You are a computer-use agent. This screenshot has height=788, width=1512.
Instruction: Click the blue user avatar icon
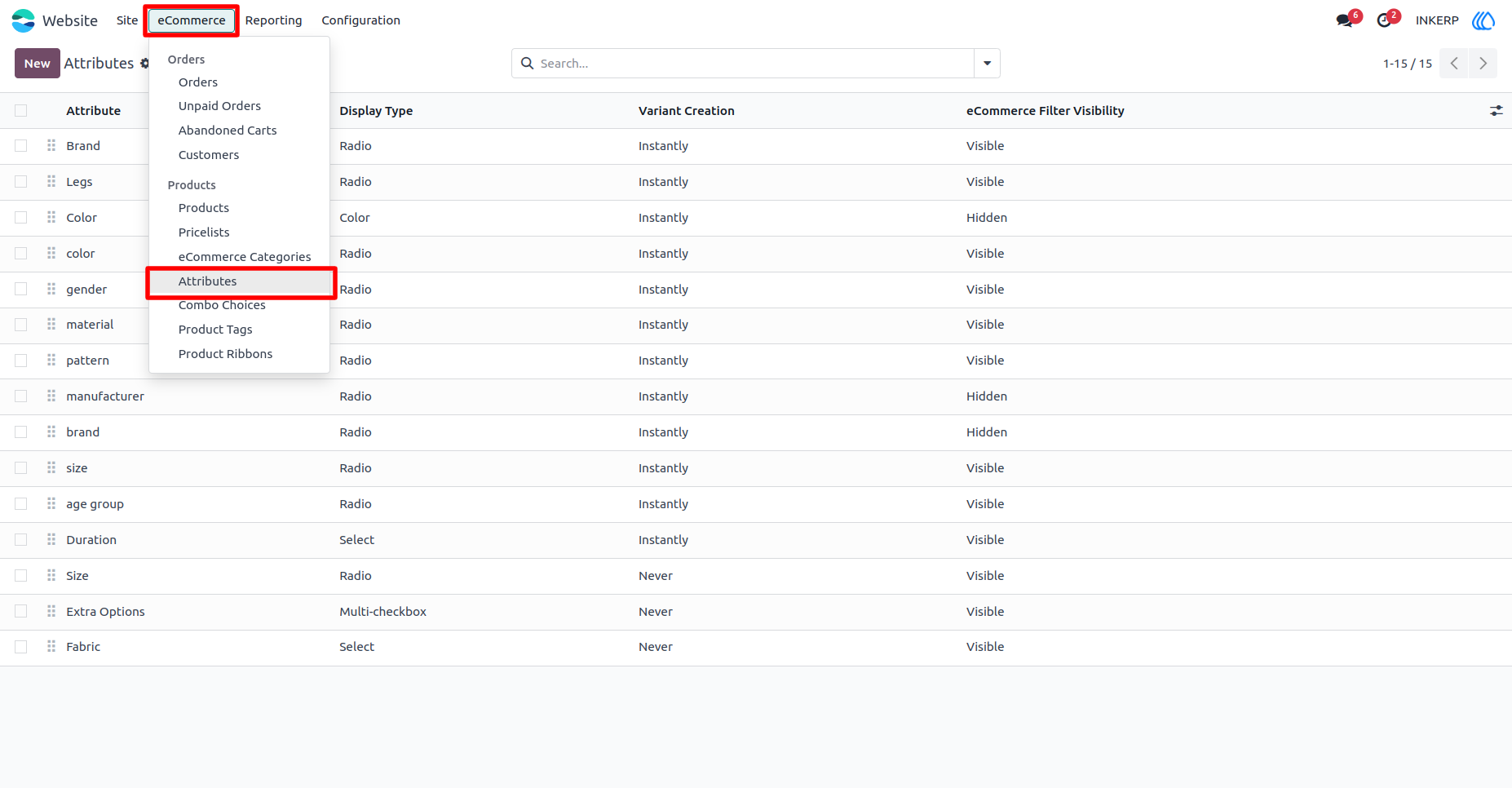(x=1483, y=20)
